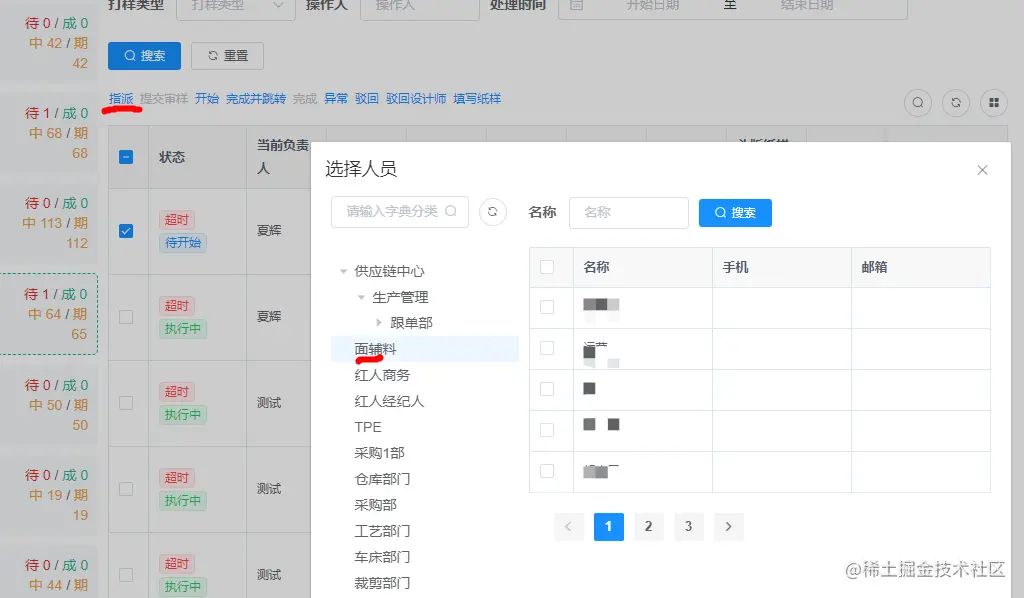Screen dimensions: 1024x598
Task: Click the 完成并跳转 action link
Action: coord(256,99)
